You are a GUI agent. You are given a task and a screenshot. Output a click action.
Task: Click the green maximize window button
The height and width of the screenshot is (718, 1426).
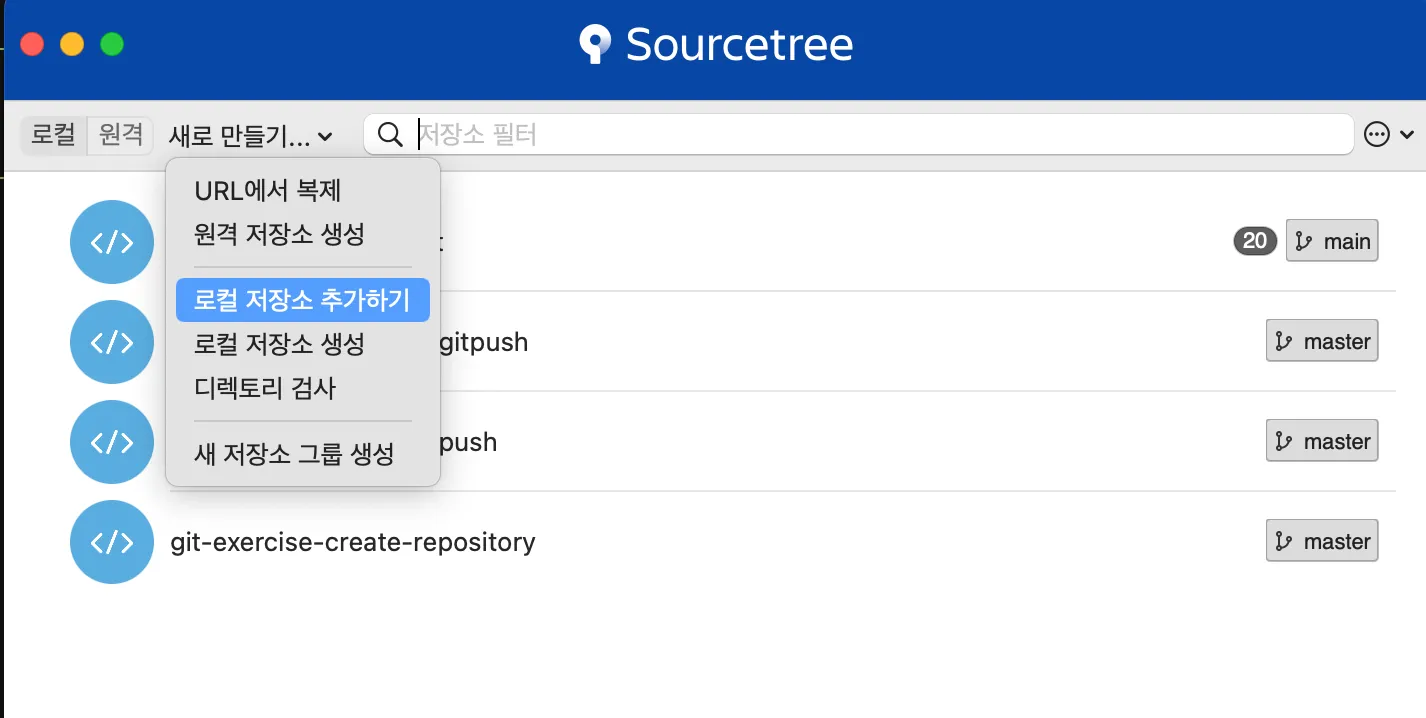click(x=112, y=44)
